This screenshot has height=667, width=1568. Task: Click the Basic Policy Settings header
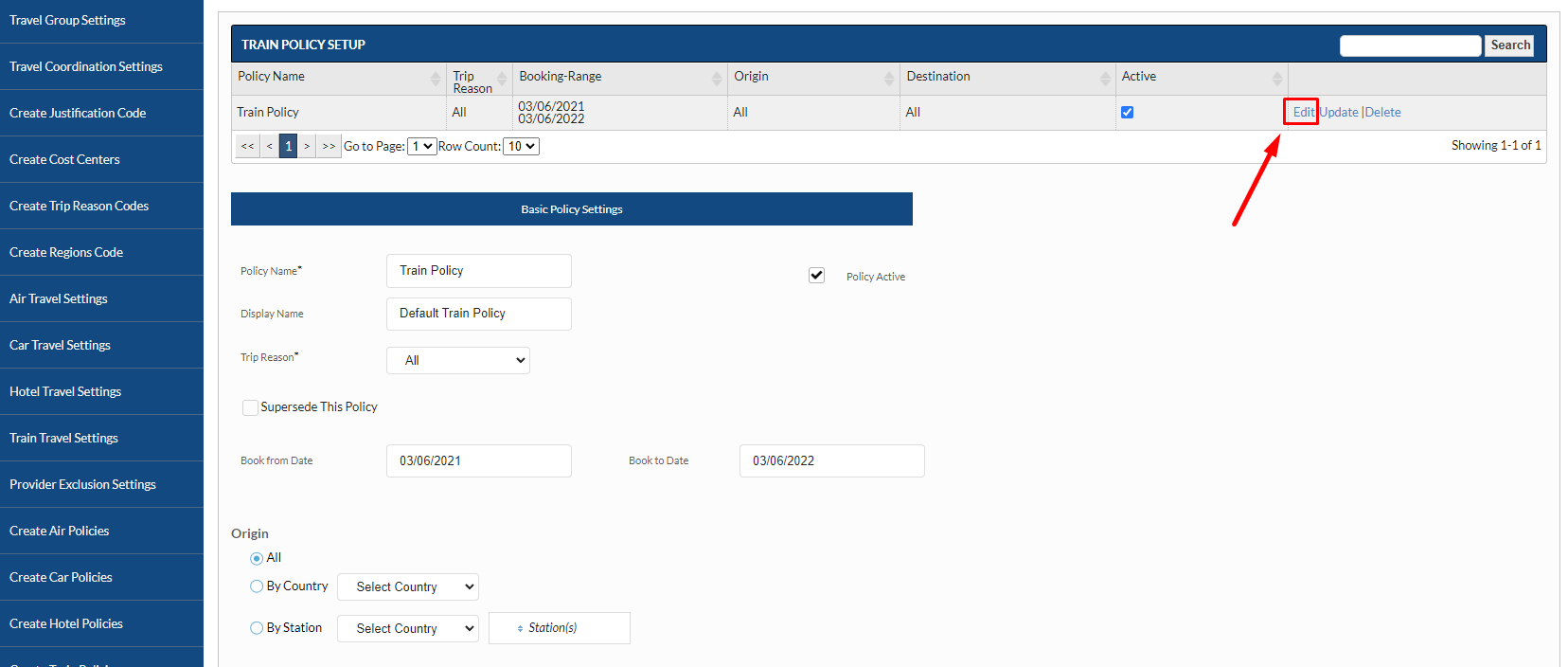click(x=572, y=209)
